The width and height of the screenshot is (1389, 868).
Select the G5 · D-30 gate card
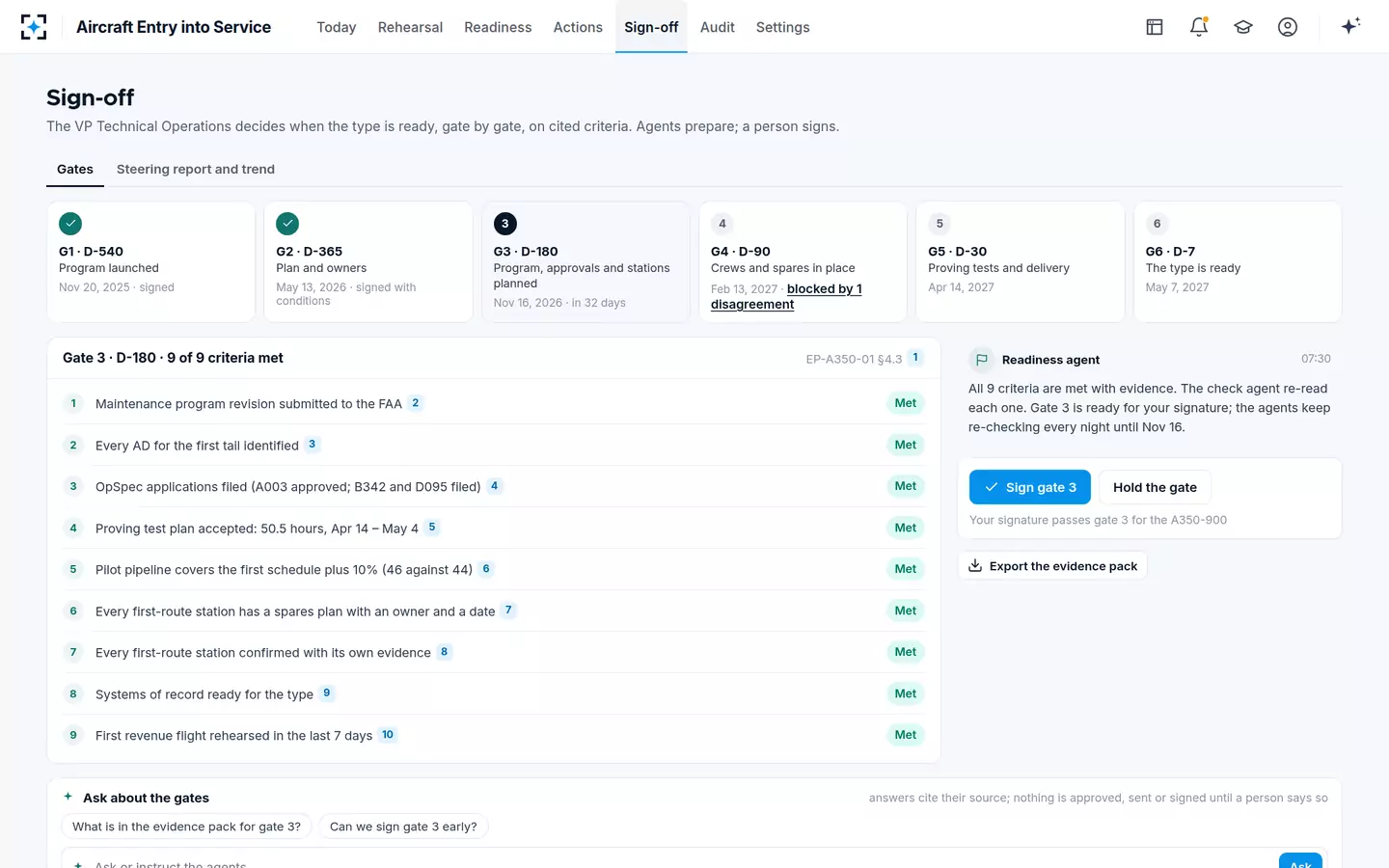tap(1021, 261)
